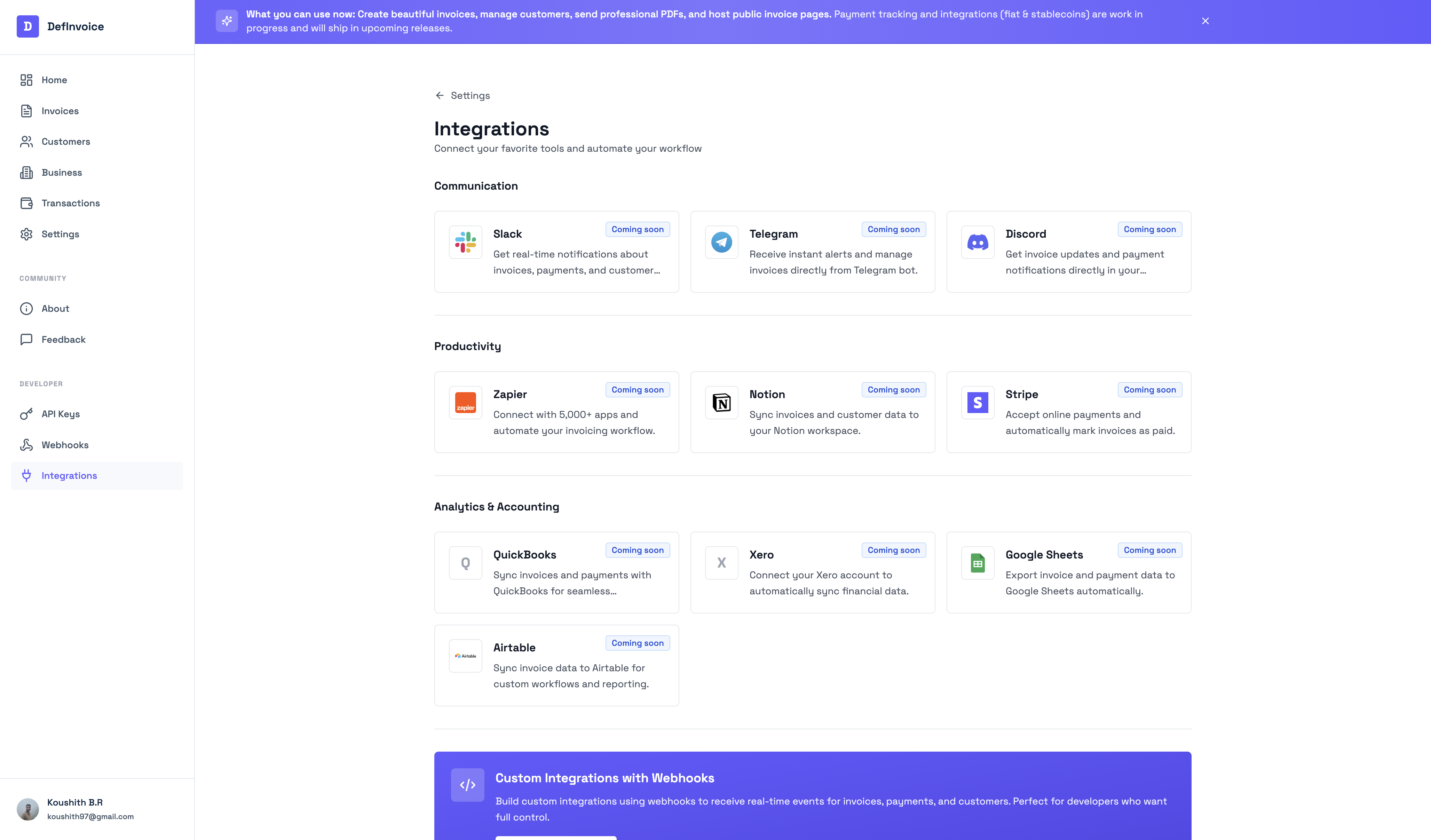Go back to Settings via arrow link
The width and height of the screenshot is (1431, 840).
(462, 95)
